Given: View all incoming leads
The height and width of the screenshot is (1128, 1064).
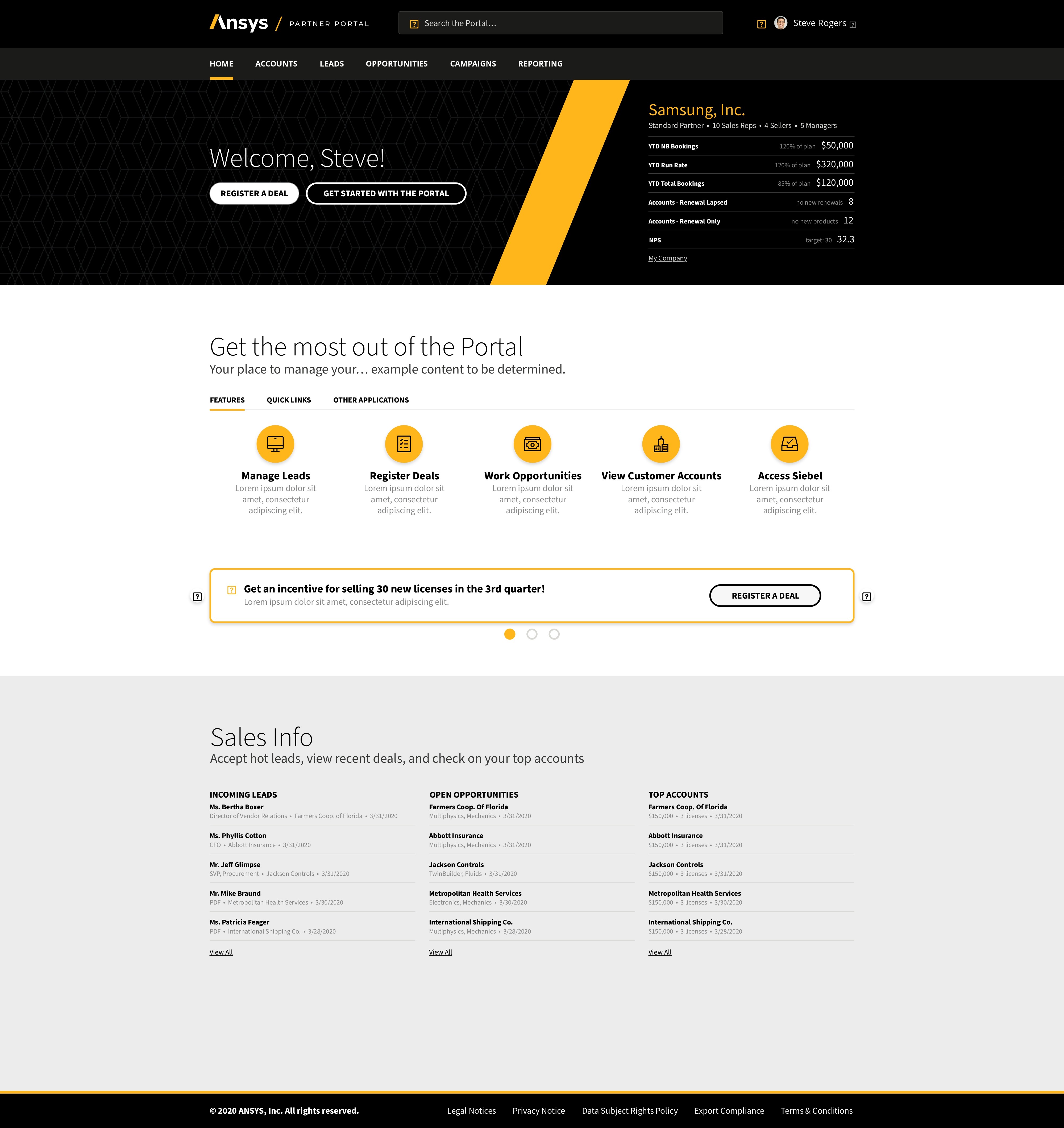Looking at the screenshot, I should coord(221,952).
